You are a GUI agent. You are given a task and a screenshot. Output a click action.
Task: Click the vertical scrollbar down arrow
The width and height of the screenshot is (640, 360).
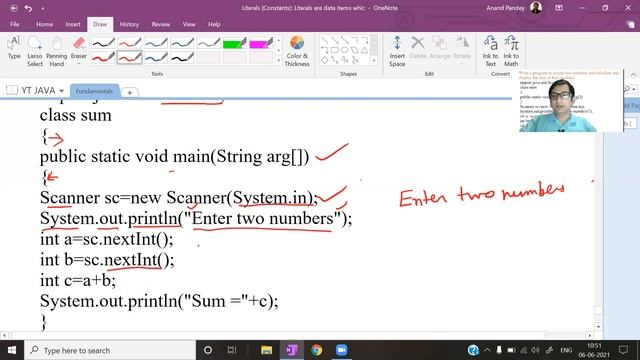(598, 327)
